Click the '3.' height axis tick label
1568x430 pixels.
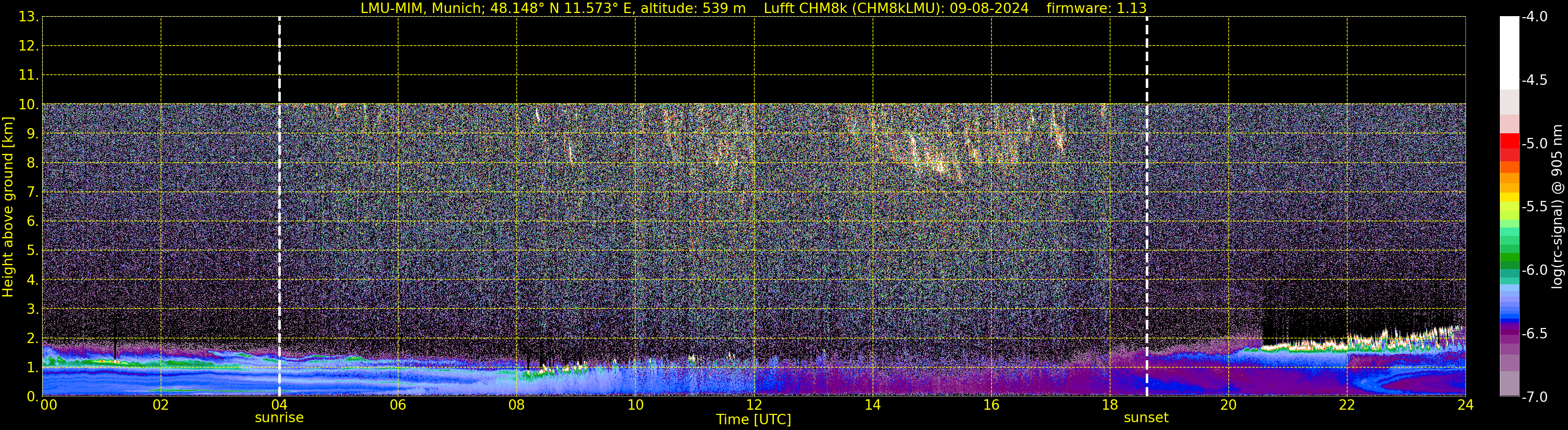pyautogui.click(x=33, y=309)
